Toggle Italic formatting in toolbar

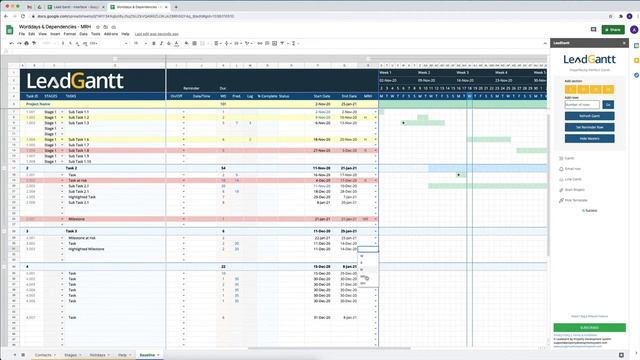[161, 43]
